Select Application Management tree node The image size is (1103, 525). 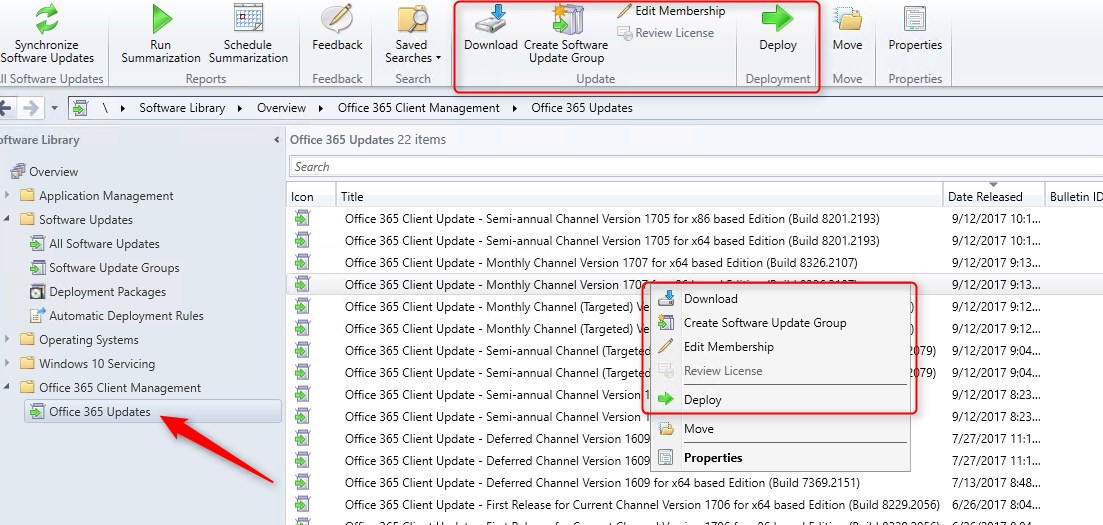(x=106, y=196)
